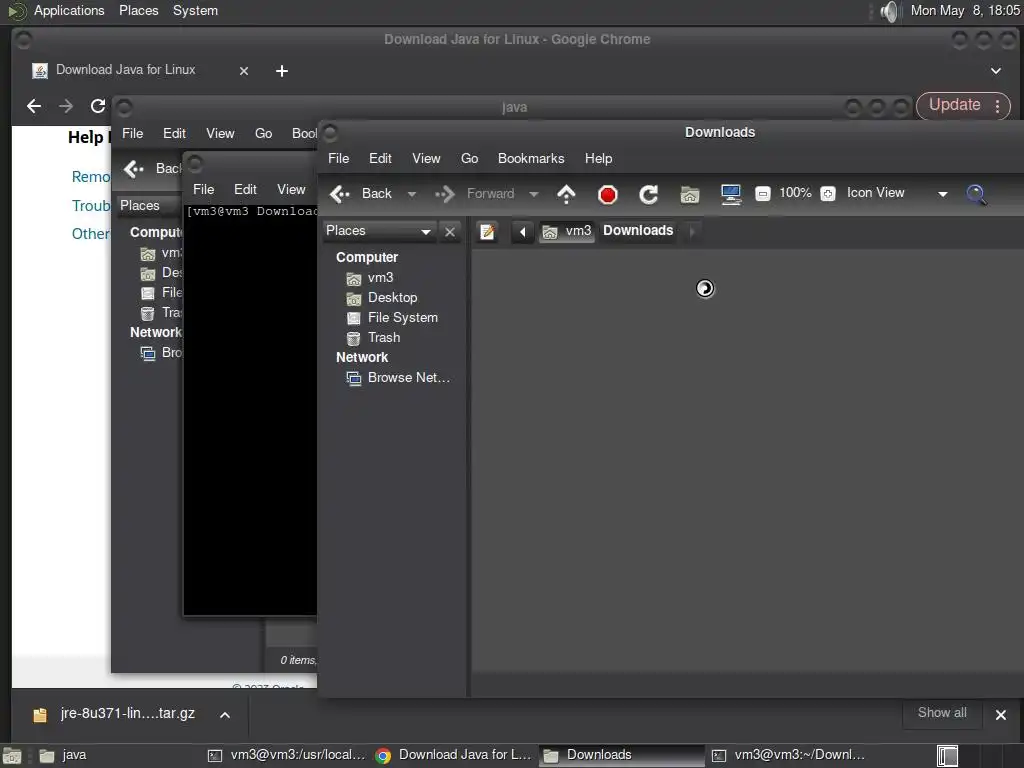Zoom in the Downloads view
This screenshot has width=1024, height=768.
827,194
